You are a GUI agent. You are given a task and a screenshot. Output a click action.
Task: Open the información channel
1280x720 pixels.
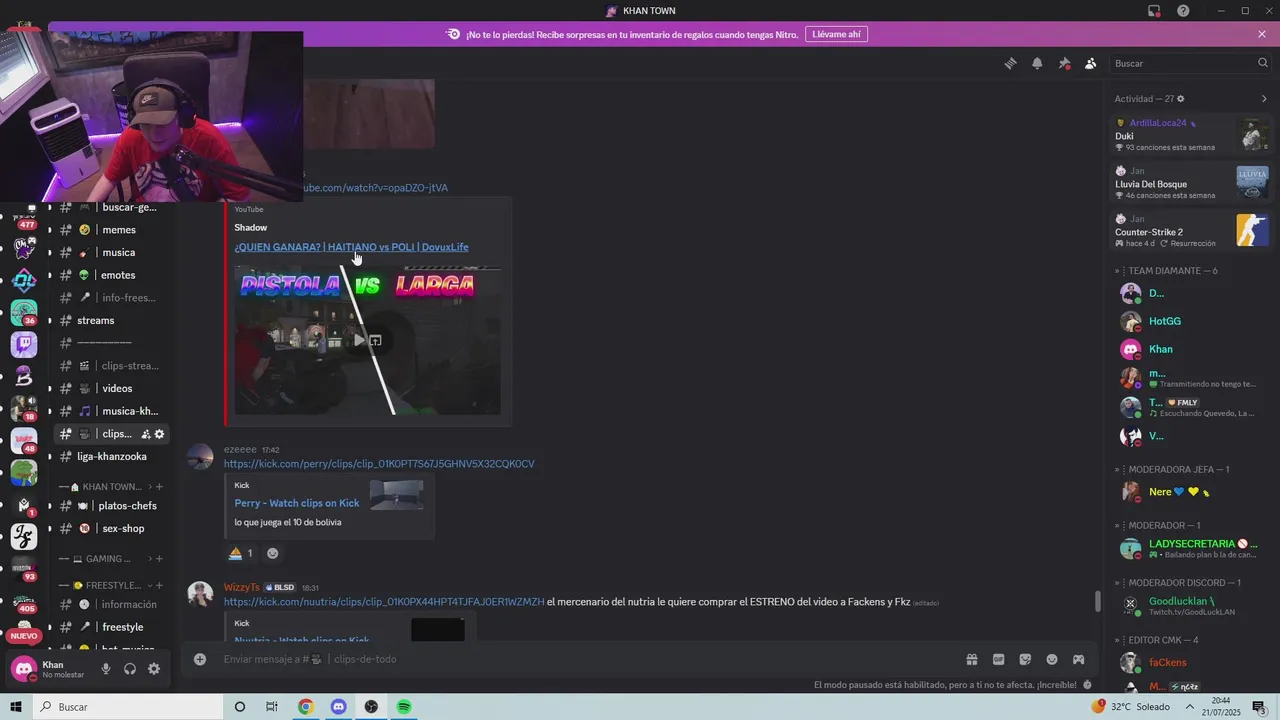pos(110,604)
